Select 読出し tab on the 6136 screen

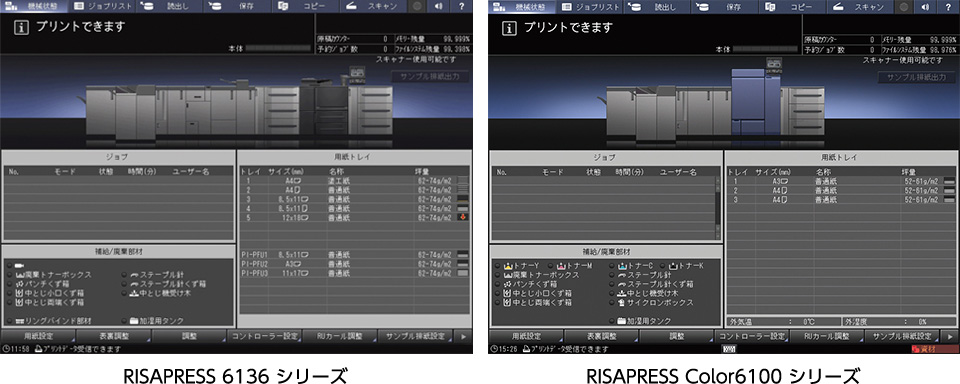[170, 7]
